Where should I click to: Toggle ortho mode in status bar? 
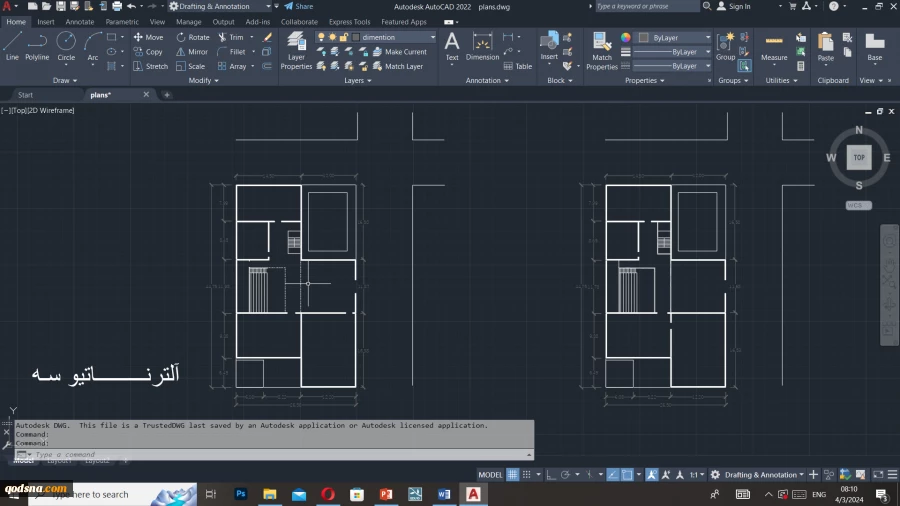(551, 474)
